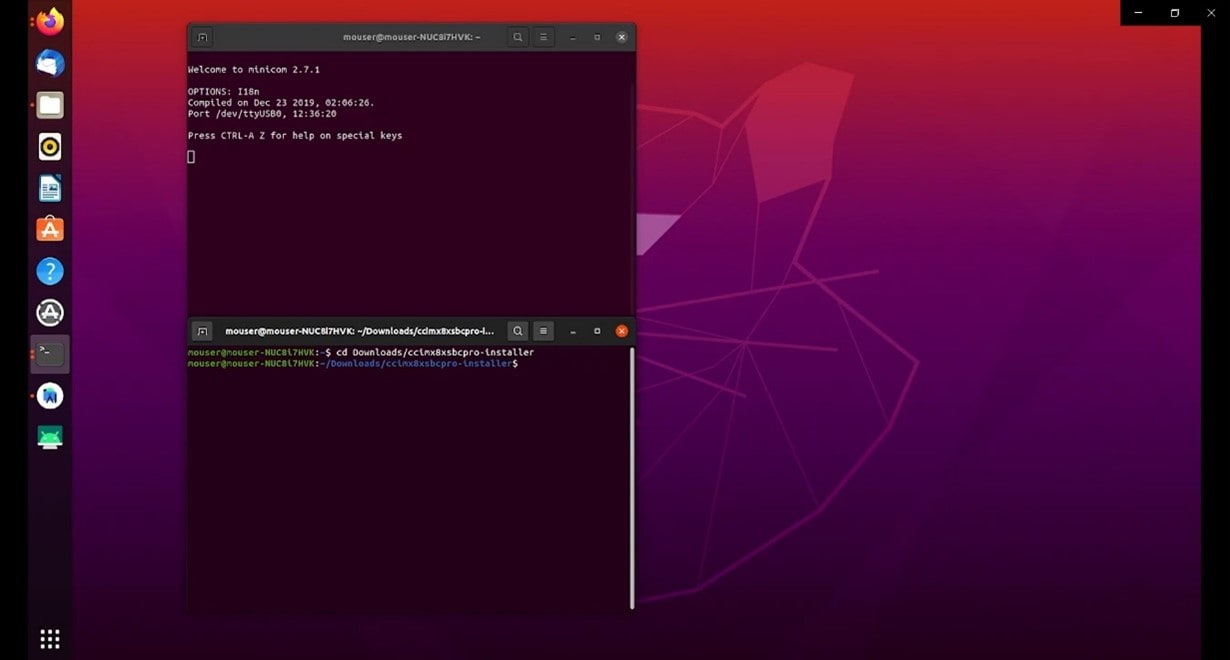Maximize the minicom terminal window
Viewport: 1230px width, 660px height.
point(597,37)
